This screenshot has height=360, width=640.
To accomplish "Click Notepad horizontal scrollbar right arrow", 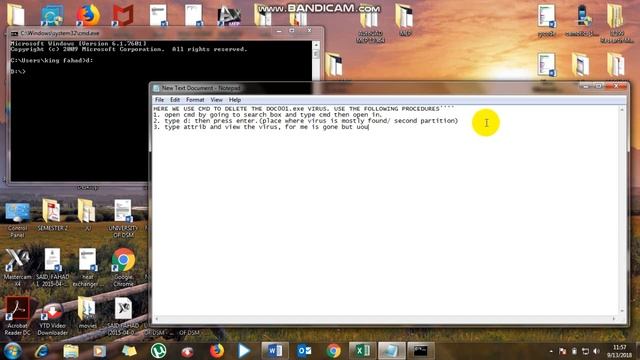I will tap(613, 318).
